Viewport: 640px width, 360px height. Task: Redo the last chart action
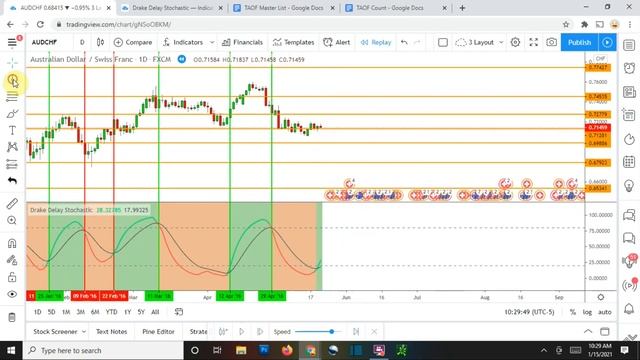(x=417, y=42)
